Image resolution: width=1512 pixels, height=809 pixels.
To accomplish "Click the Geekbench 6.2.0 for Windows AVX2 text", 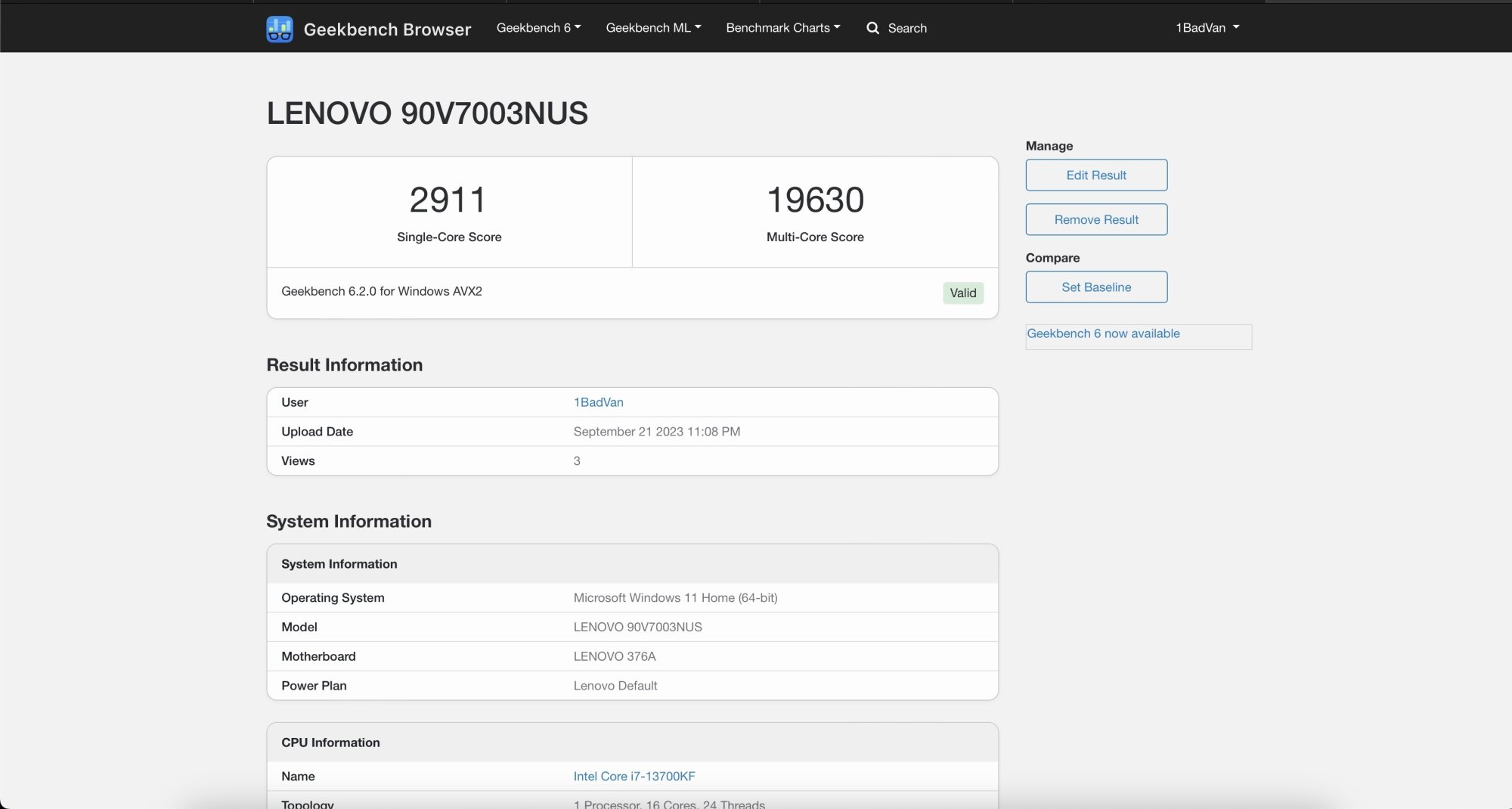I will pyautogui.click(x=382, y=291).
